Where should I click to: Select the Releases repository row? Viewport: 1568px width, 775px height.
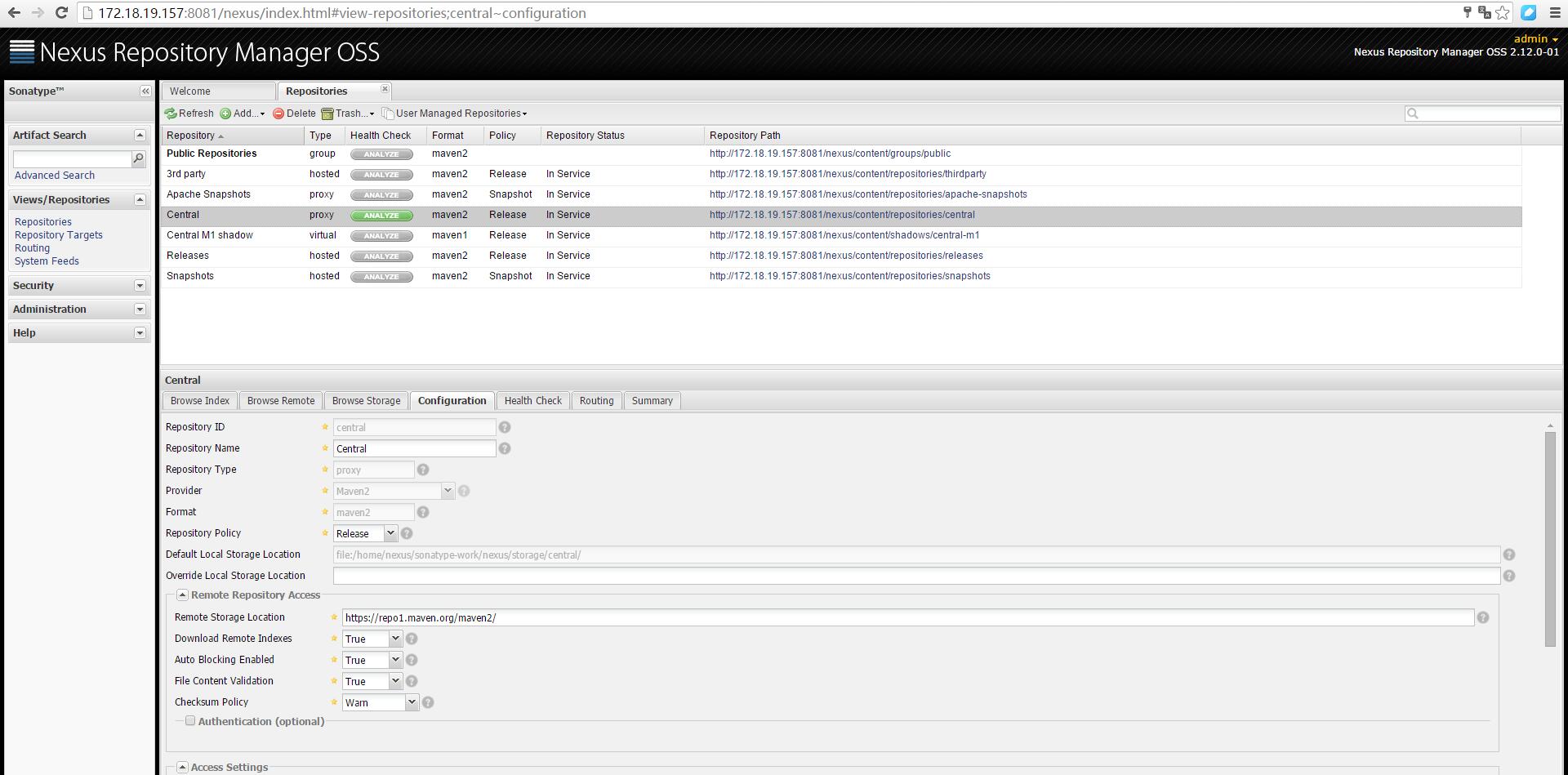coord(841,256)
